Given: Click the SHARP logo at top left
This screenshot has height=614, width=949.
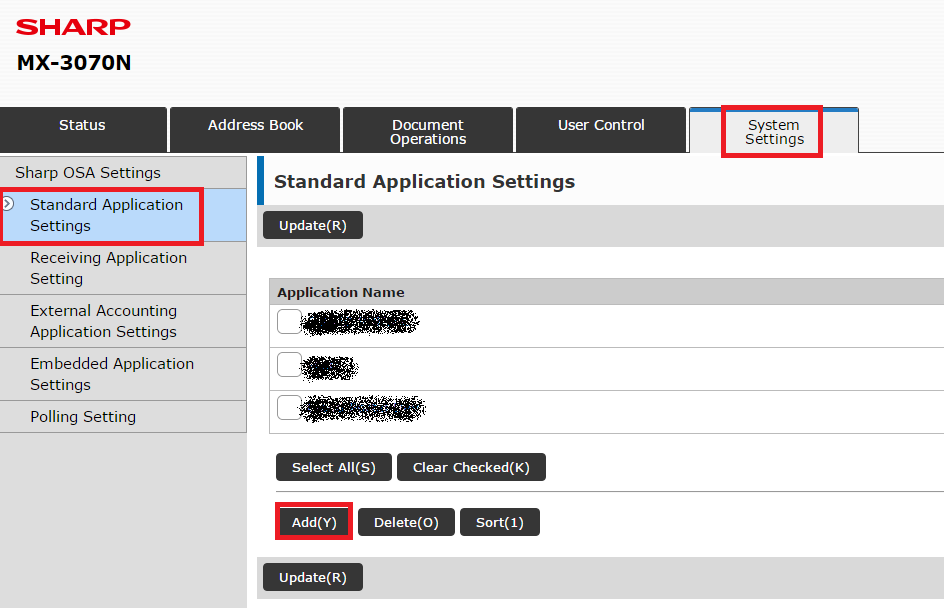Looking at the screenshot, I should tap(71, 27).
